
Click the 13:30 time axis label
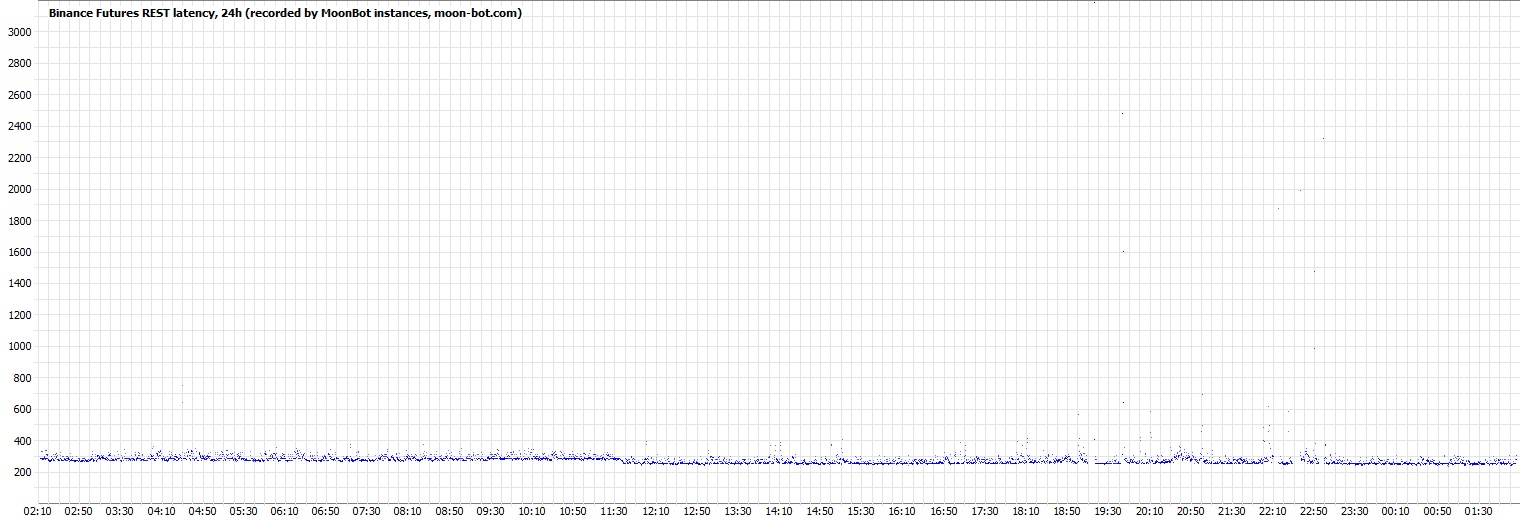pyautogui.click(x=737, y=511)
